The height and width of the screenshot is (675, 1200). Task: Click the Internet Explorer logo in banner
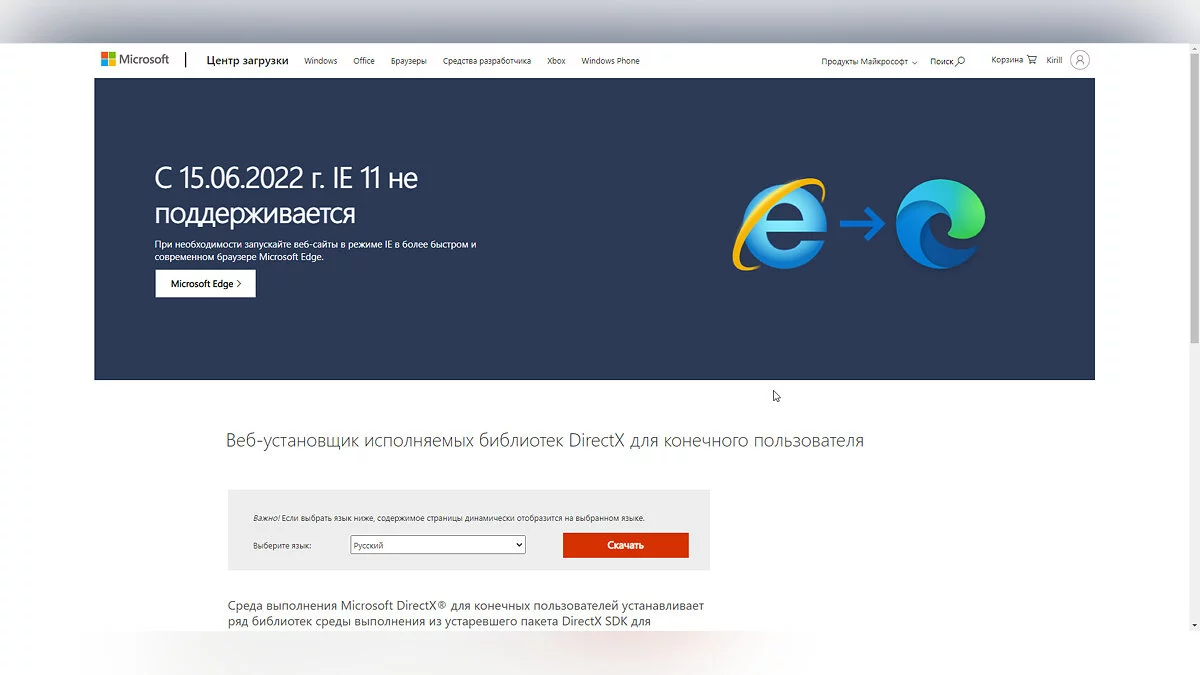point(780,224)
